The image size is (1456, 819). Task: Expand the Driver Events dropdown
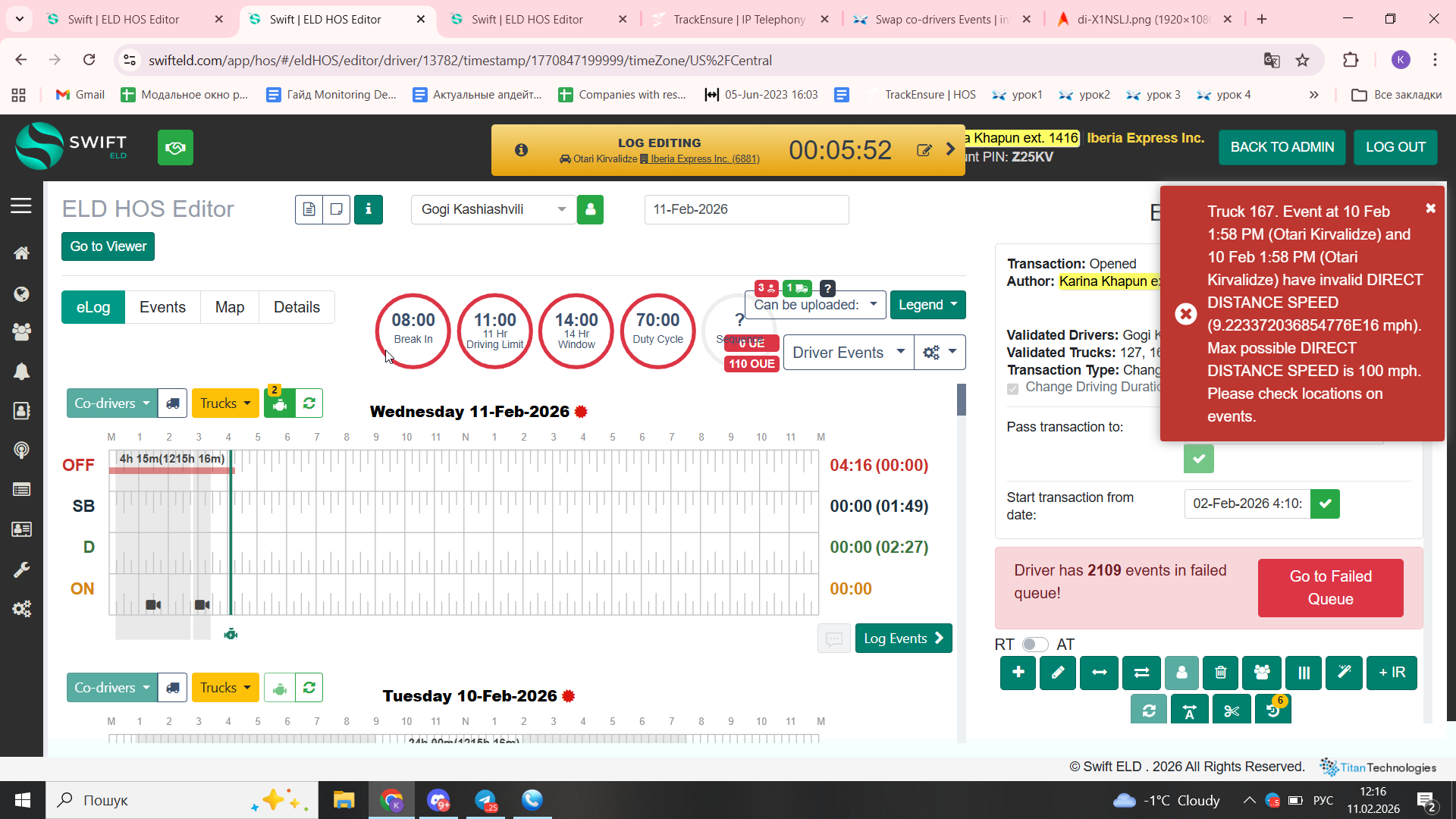click(x=847, y=353)
